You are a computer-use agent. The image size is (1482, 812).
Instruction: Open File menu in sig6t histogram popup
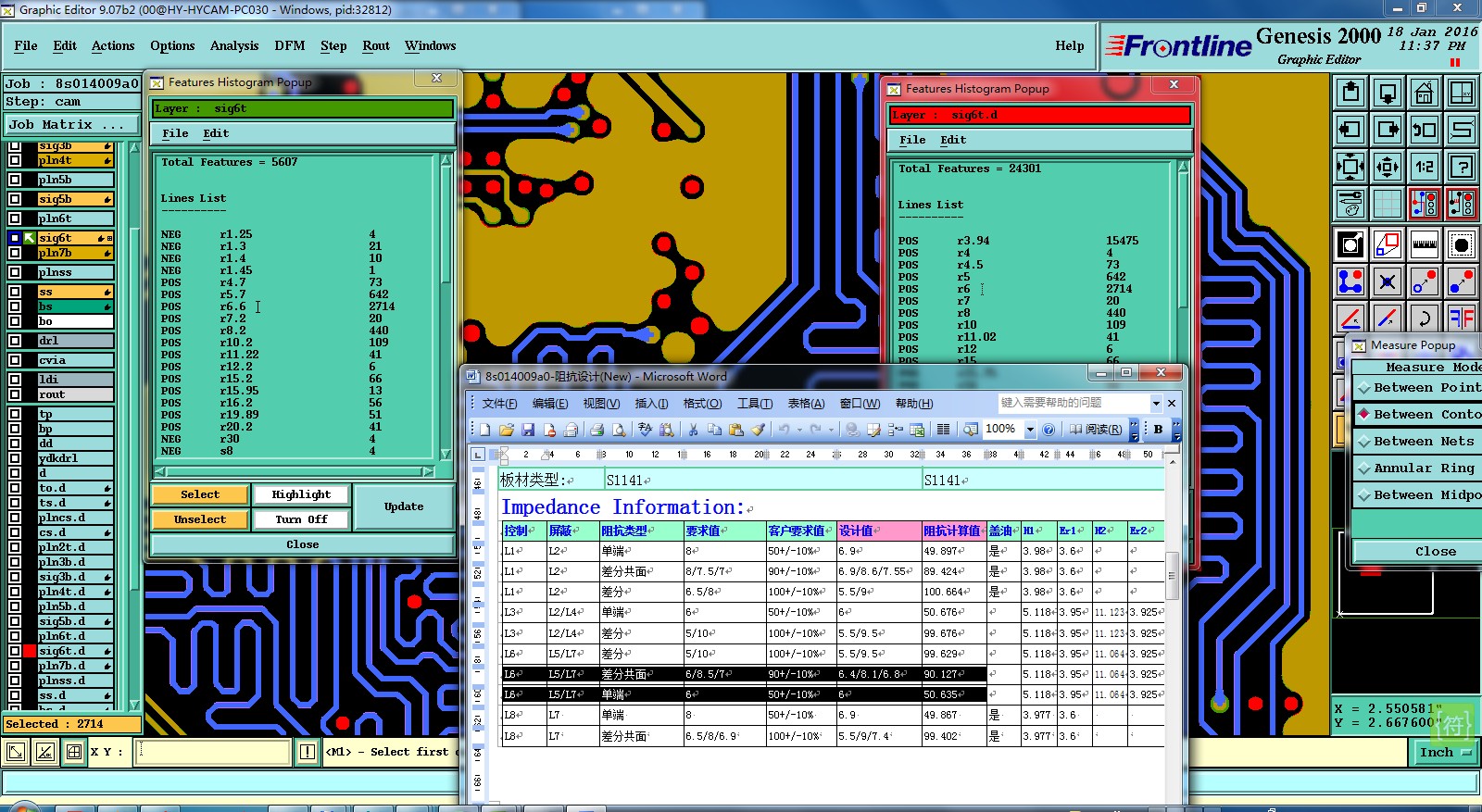(175, 133)
